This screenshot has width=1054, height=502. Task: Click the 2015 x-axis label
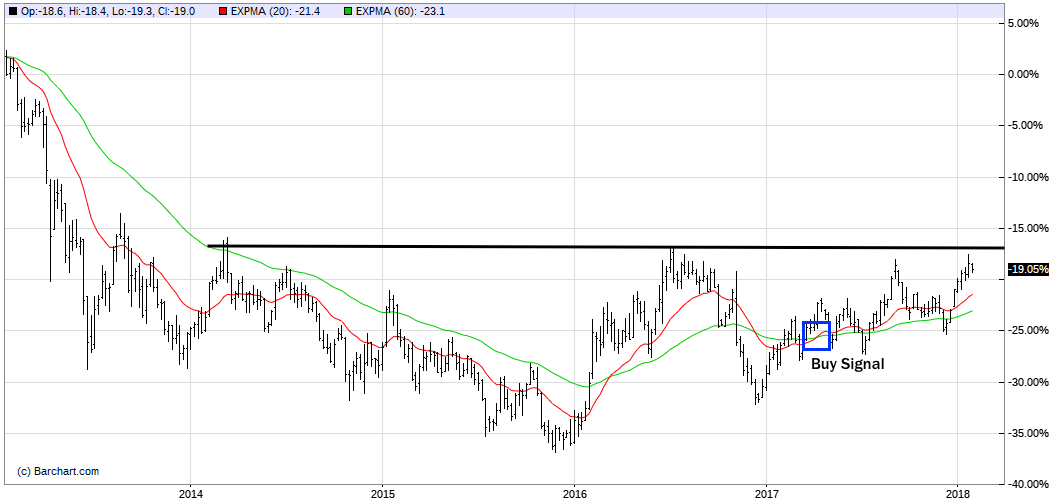[382, 495]
